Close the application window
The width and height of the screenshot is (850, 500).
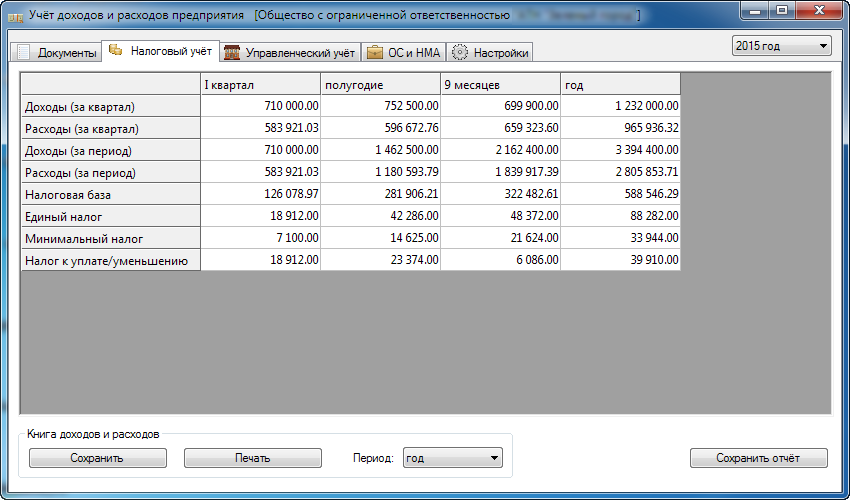(x=819, y=10)
